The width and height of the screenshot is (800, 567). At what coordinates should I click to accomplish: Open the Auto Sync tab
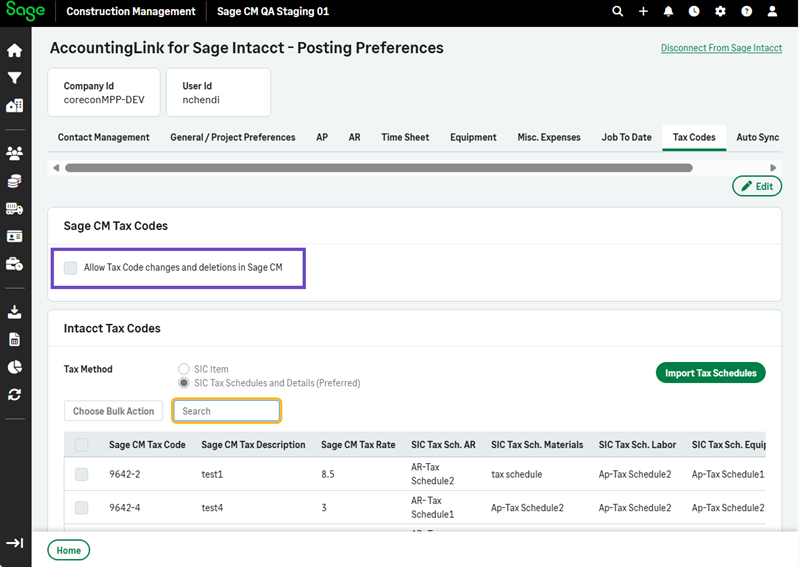click(758, 137)
